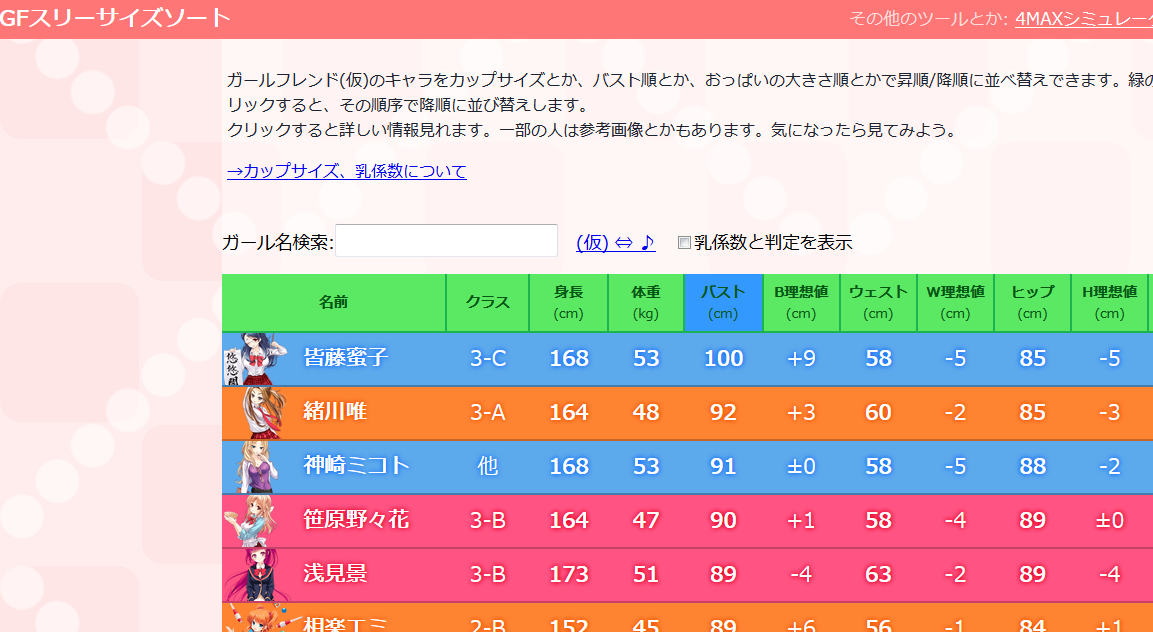Sort by the highlighted バスト column header
The width and height of the screenshot is (1153, 632).
click(723, 302)
